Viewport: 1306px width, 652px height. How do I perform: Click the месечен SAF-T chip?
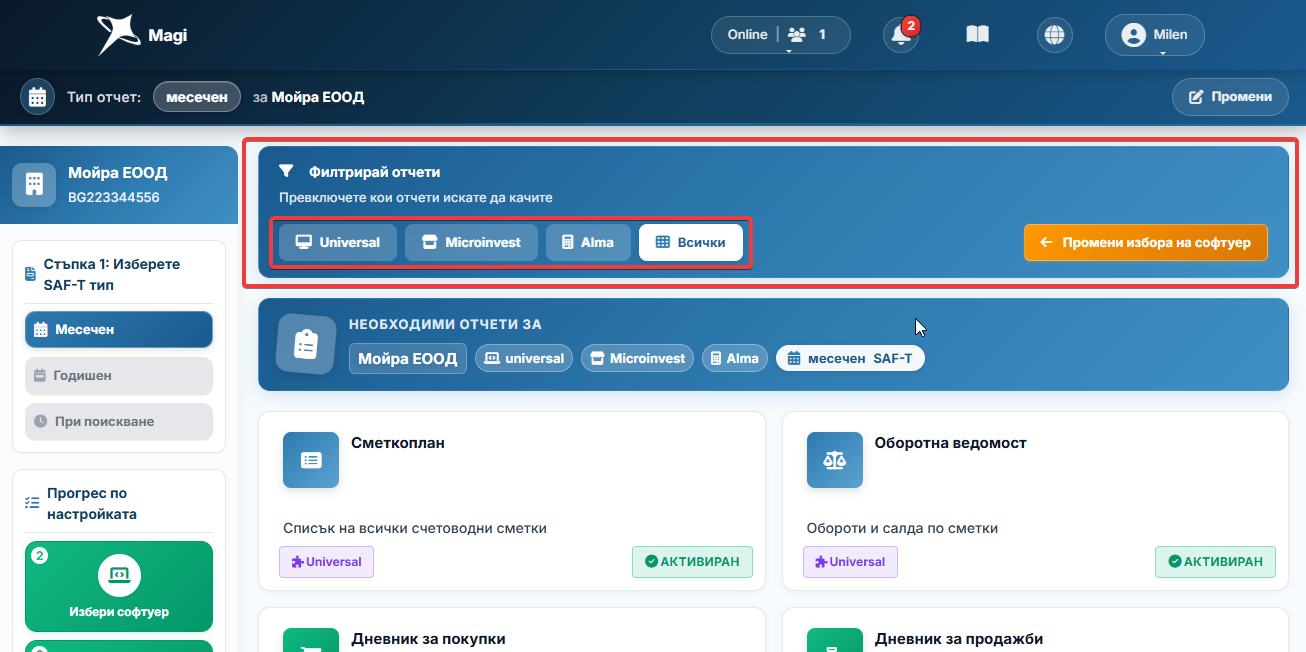pos(850,358)
